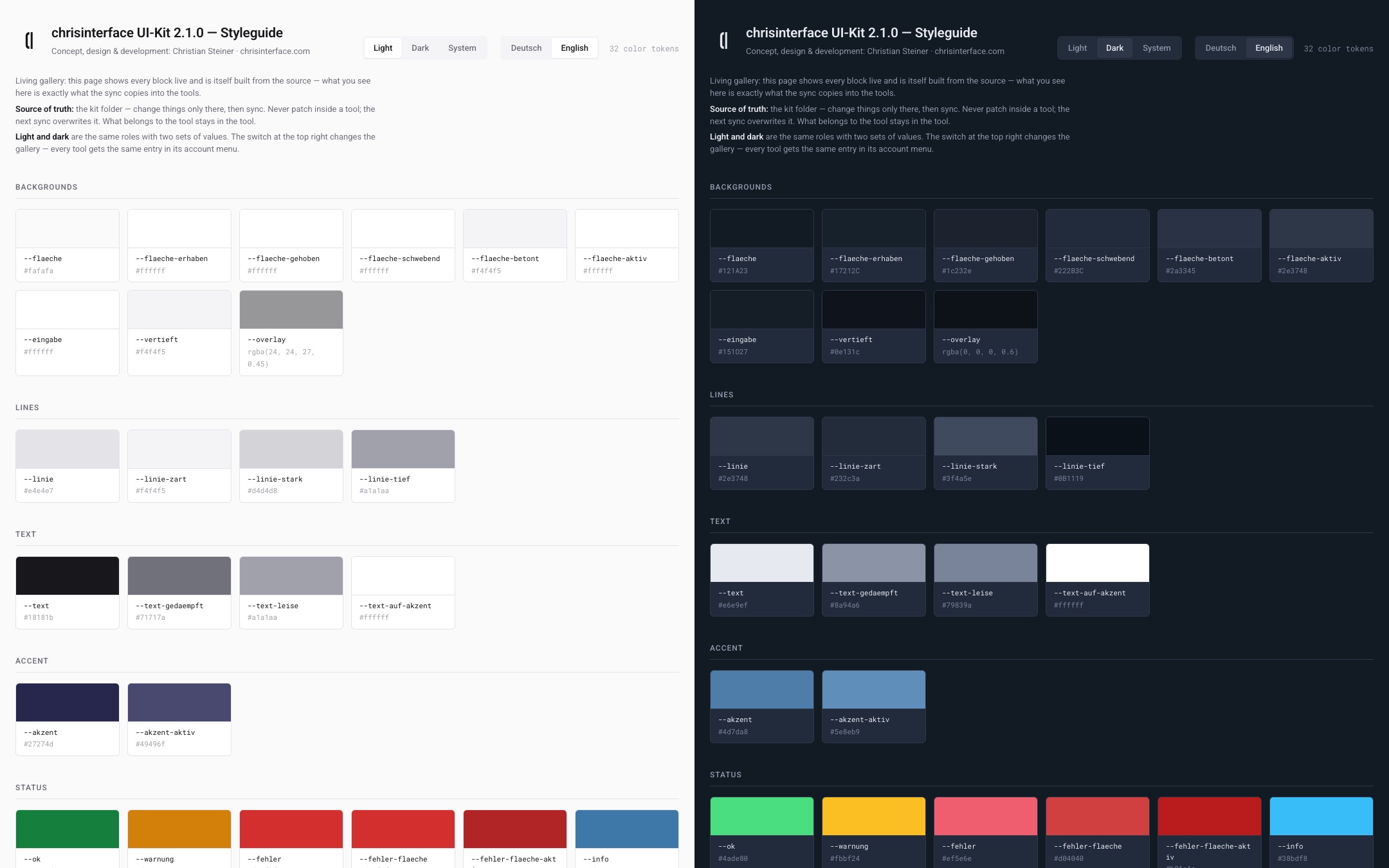Viewport: 1389px width, 868px height.
Task: Click the dark pane cyan --info swatch
Action: point(1321,817)
